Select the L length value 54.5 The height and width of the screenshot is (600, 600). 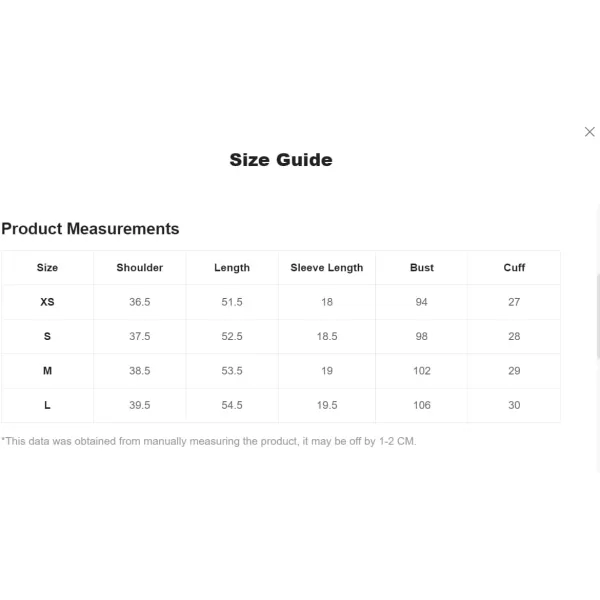click(232, 405)
